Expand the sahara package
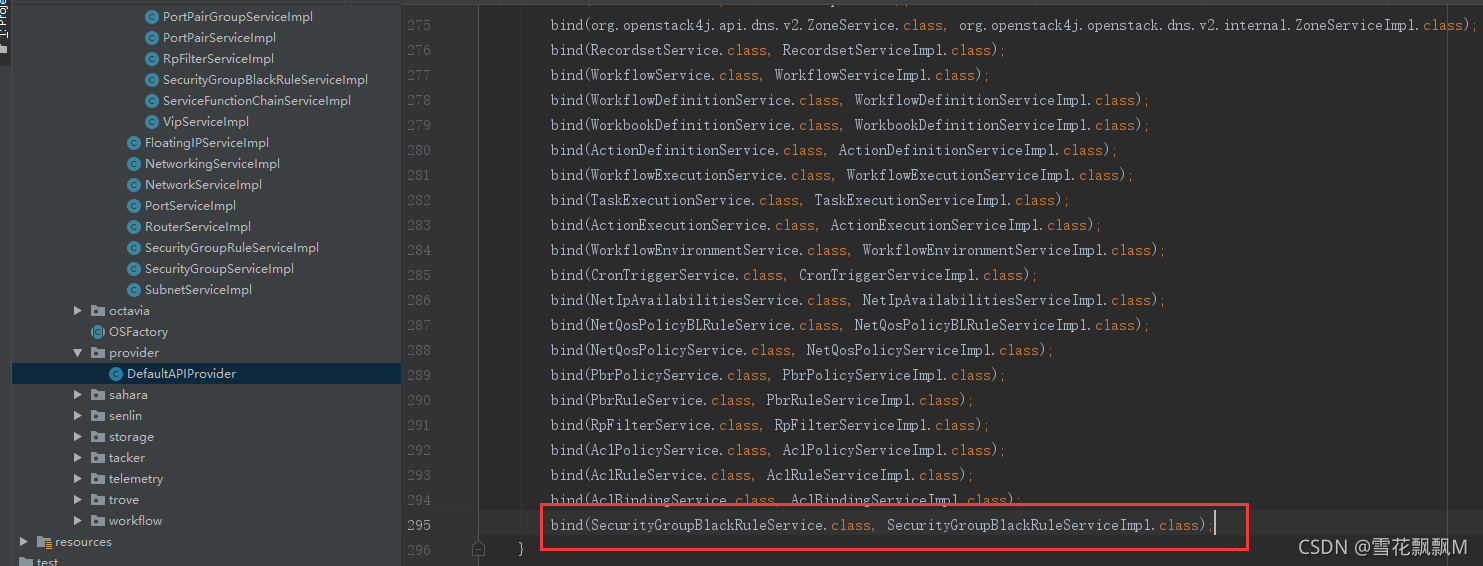The height and width of the screenshot is (566, 1483). pyautogui.click(x=79, y=395)
